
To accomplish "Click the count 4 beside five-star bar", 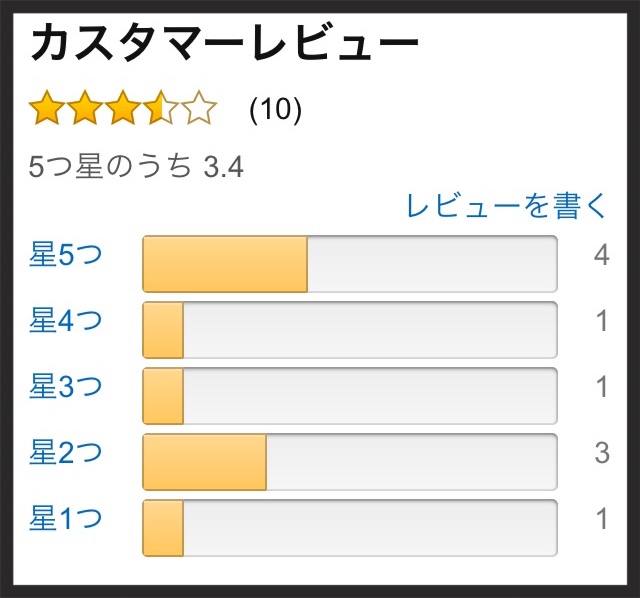I will (x=602, y=255).
